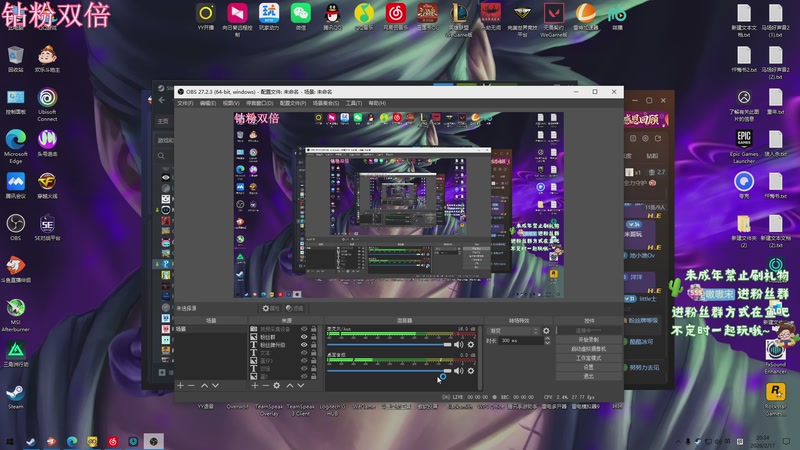The height and width of the screenshot is (450, 800).
Task: Open the 工具(T) menu
Action: tap(354, 103)
